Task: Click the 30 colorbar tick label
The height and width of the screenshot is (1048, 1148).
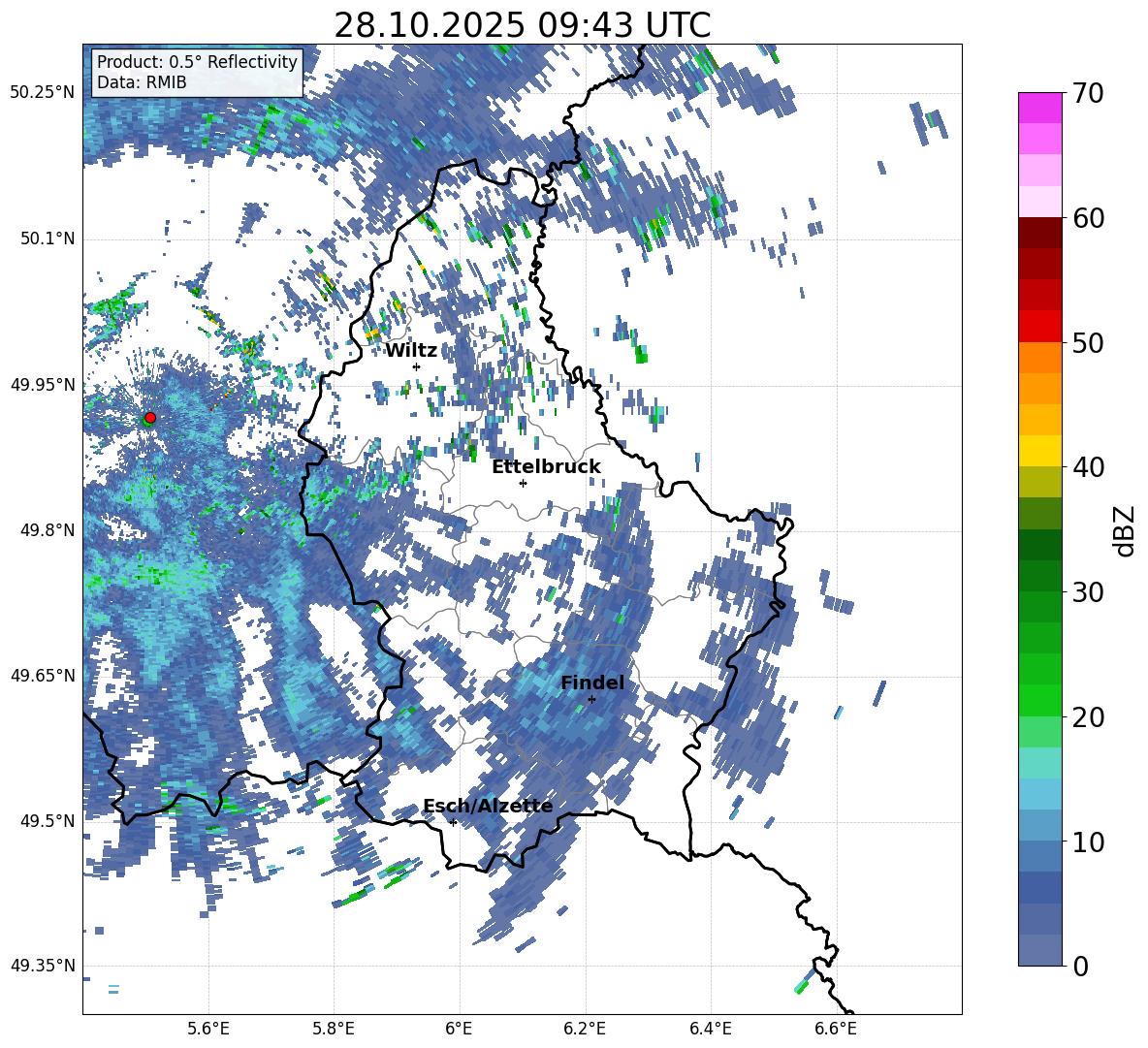Action: (x=1089, y=592)
